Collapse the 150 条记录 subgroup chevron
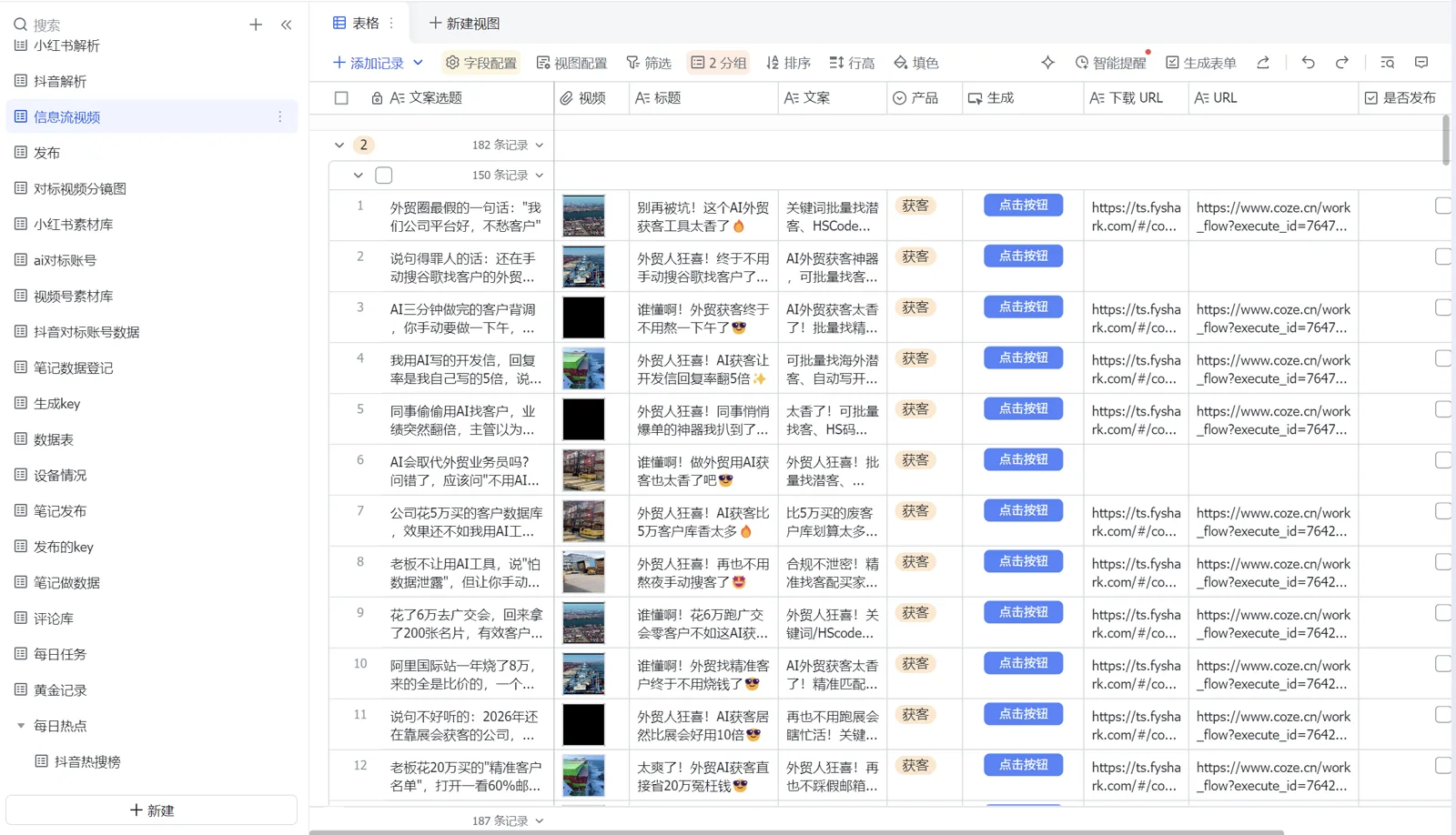Image resolution: width=1456 pixels, height=835 pixels. [359, 175]
